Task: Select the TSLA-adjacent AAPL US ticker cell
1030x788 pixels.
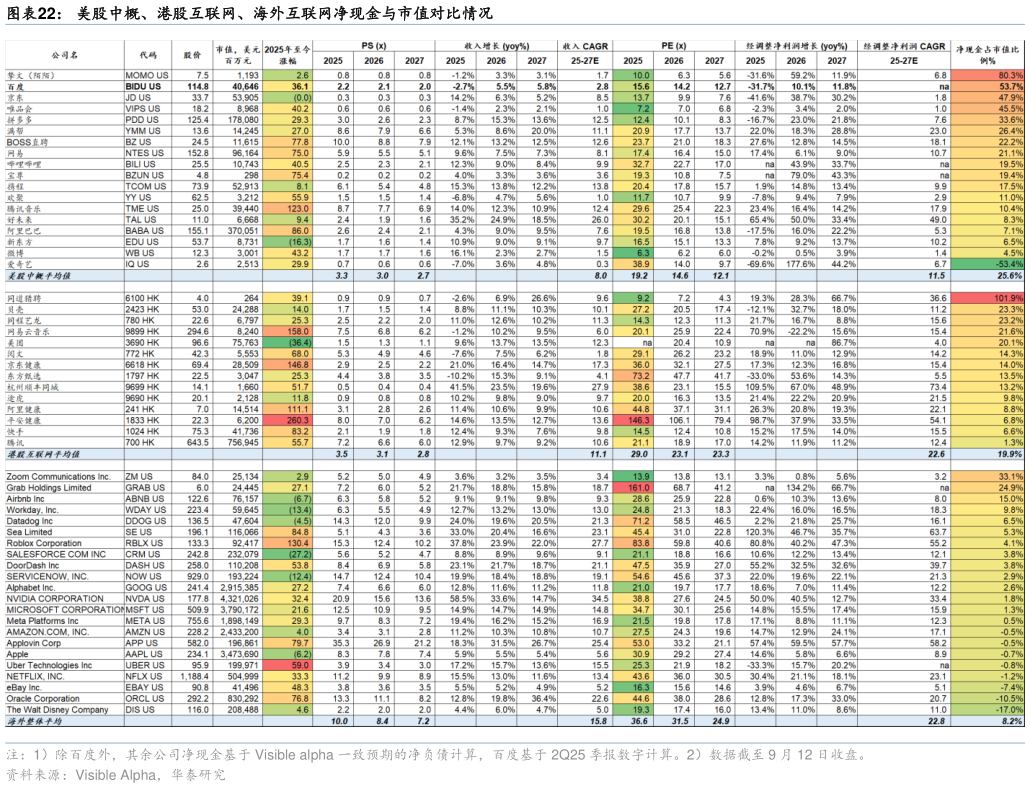Action: 144,654
